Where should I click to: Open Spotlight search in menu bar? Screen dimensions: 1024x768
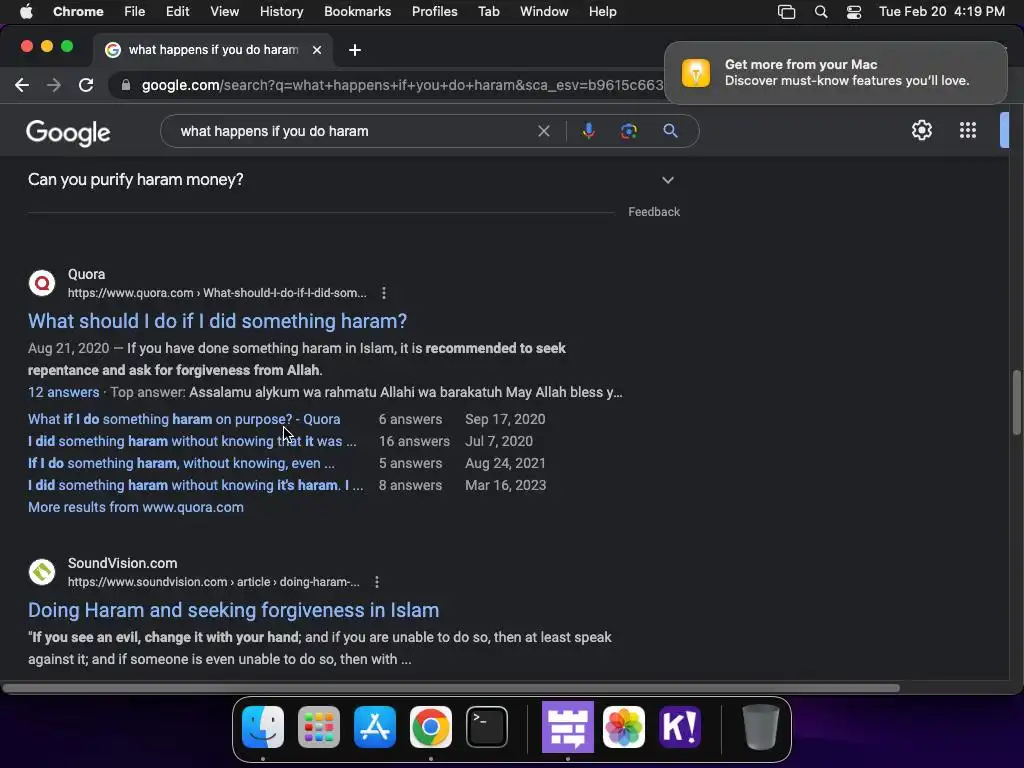point(821,12)
